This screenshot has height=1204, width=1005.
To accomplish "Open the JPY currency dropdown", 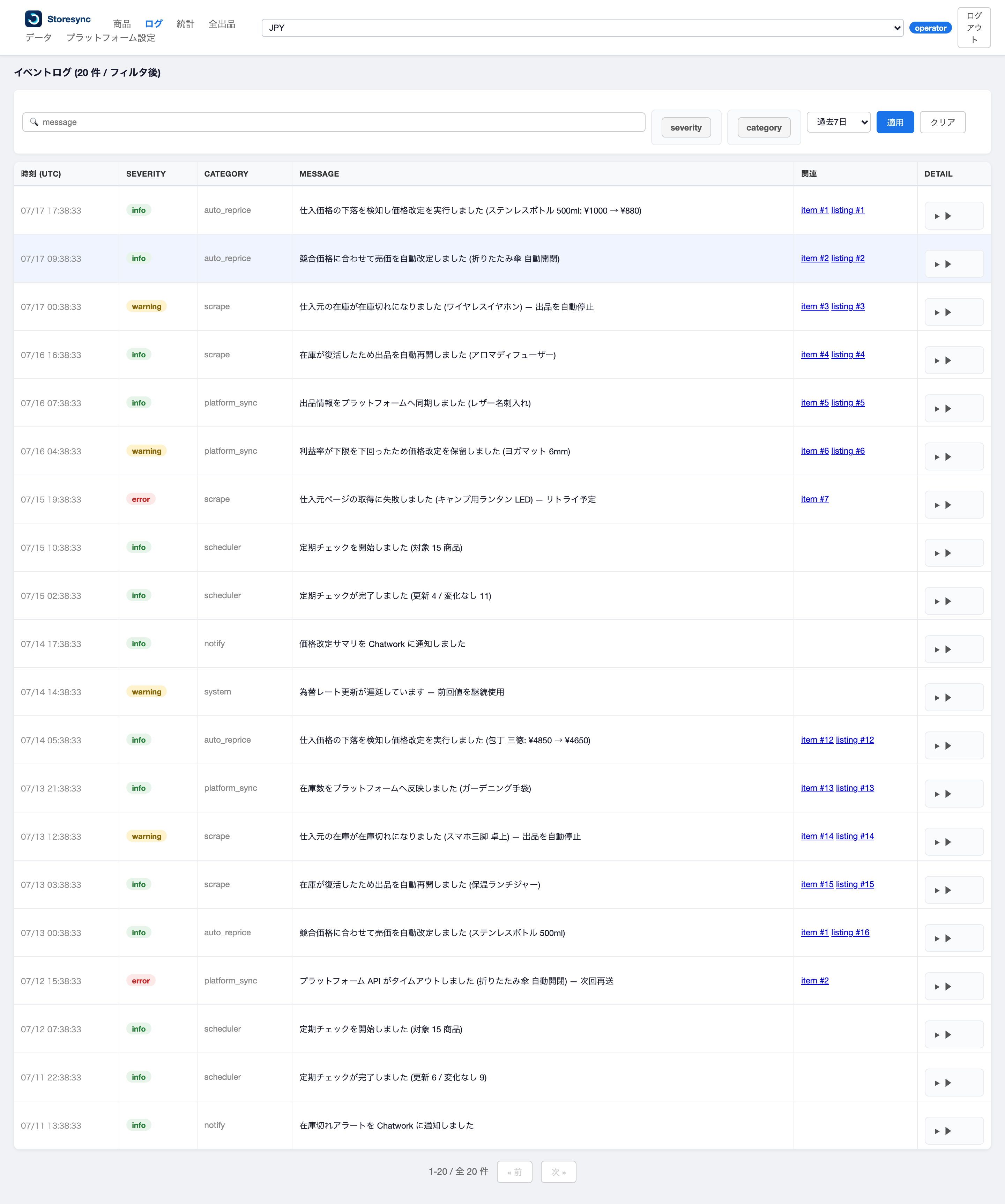I will (582, 28).
